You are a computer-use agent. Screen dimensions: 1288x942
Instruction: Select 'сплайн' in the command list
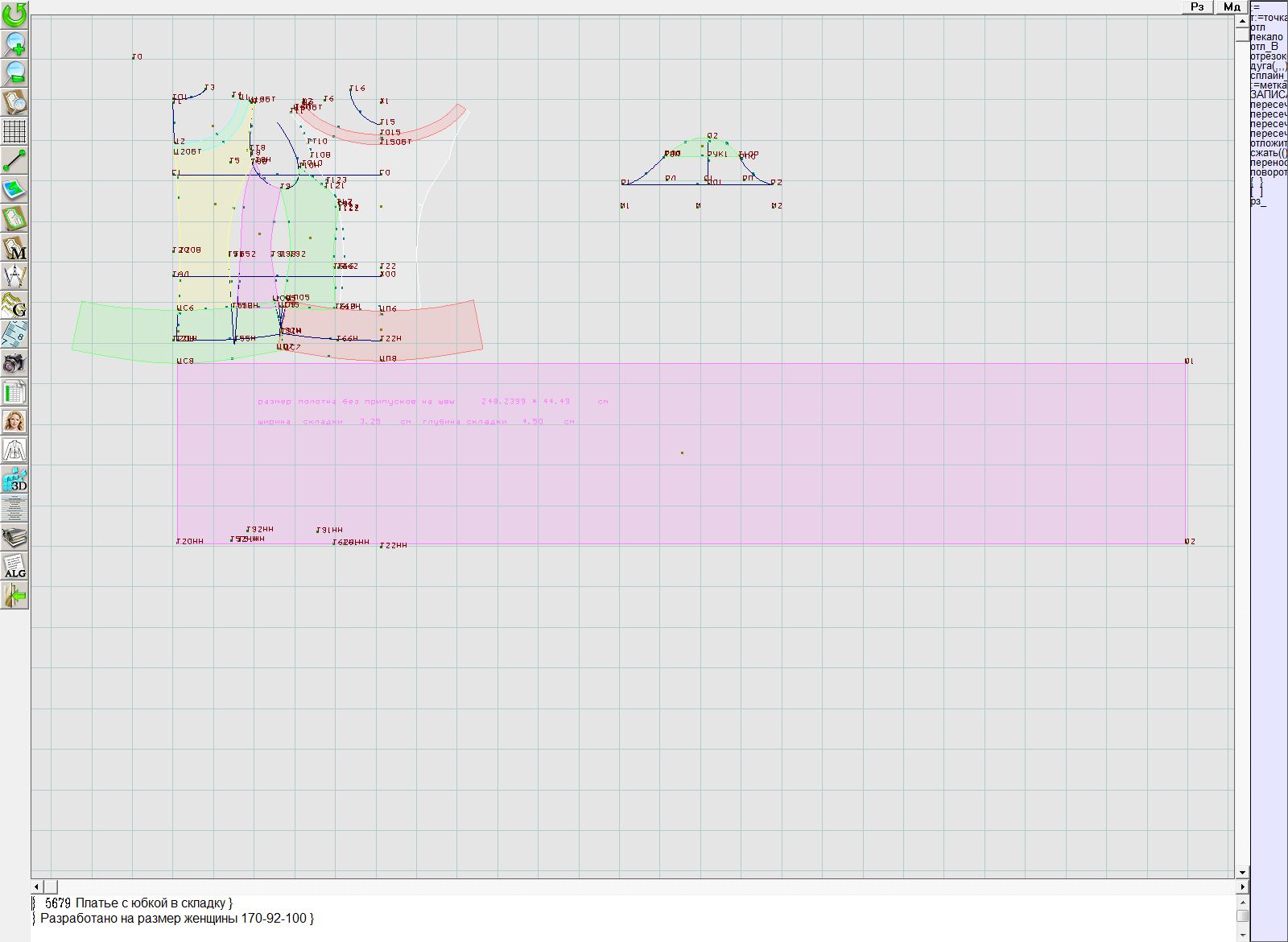1268,76
